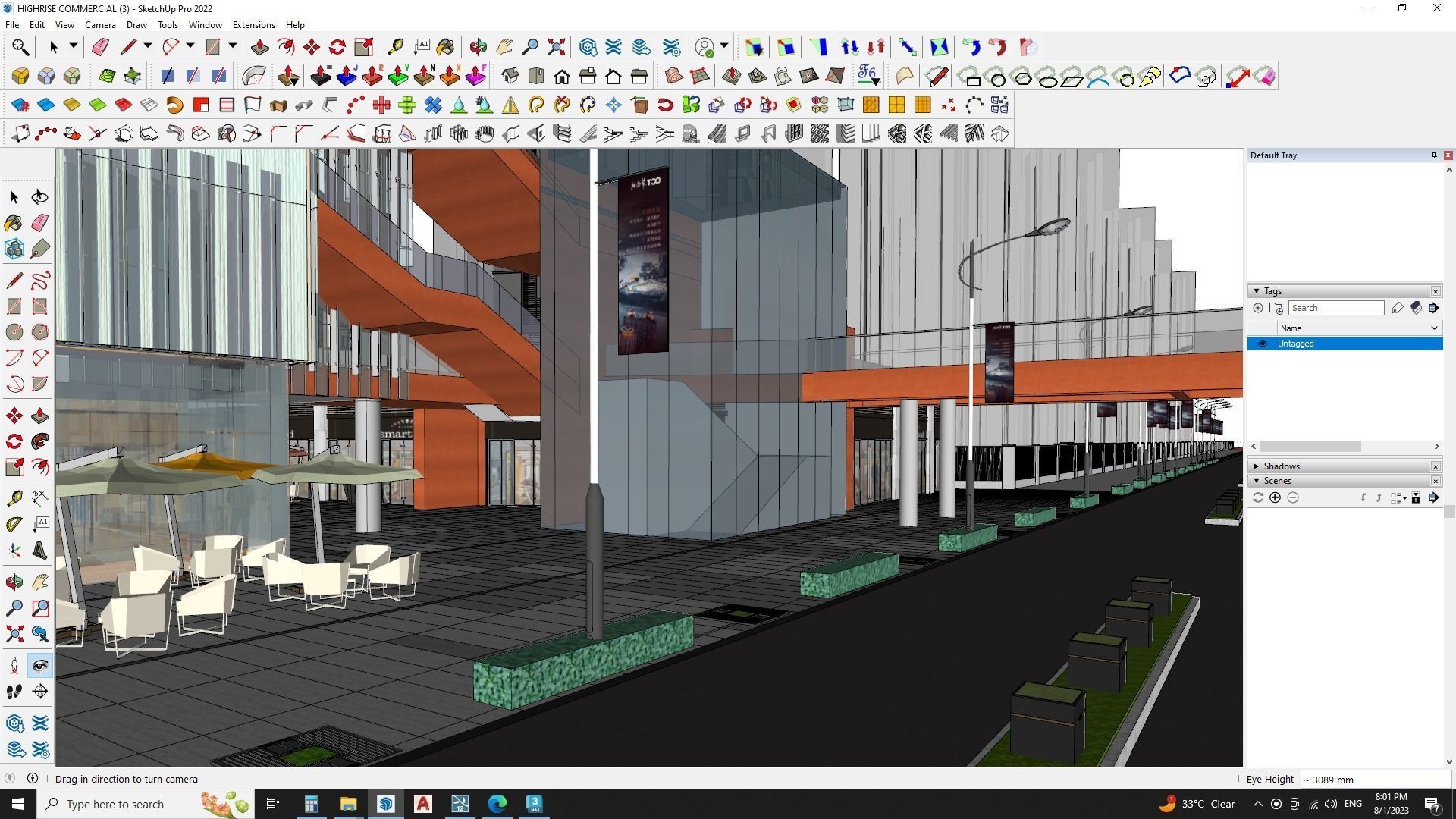Image resolution: width=1456 pixels, height=819 pixels.
Task: Open the Line tool dropdown arrow
Action: (x=148, y=46)
